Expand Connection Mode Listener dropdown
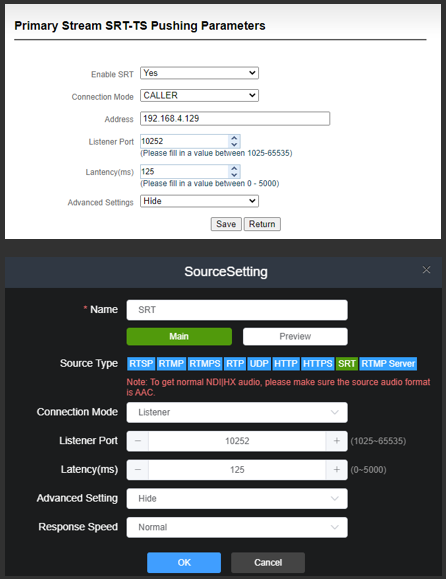446x579 pixels. (237, 412)
